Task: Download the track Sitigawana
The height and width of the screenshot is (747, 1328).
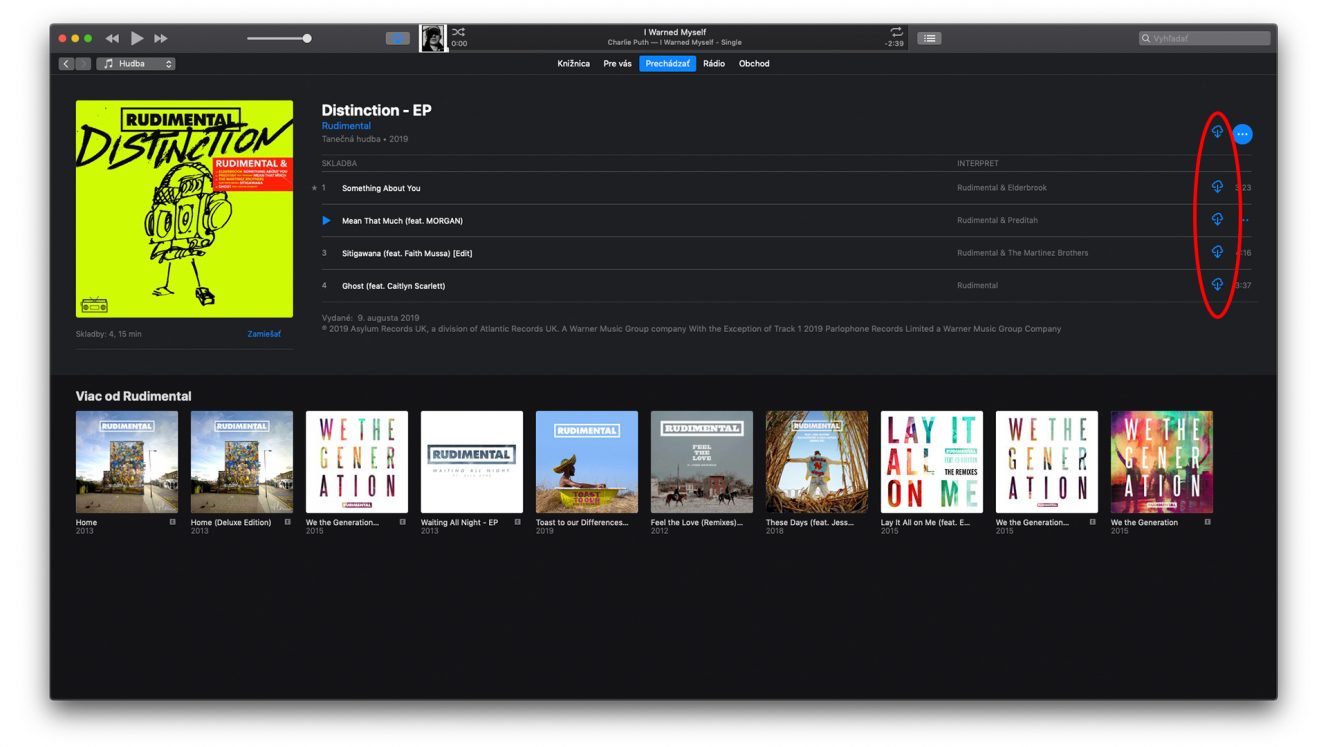Action: (x=1217, y=252)
